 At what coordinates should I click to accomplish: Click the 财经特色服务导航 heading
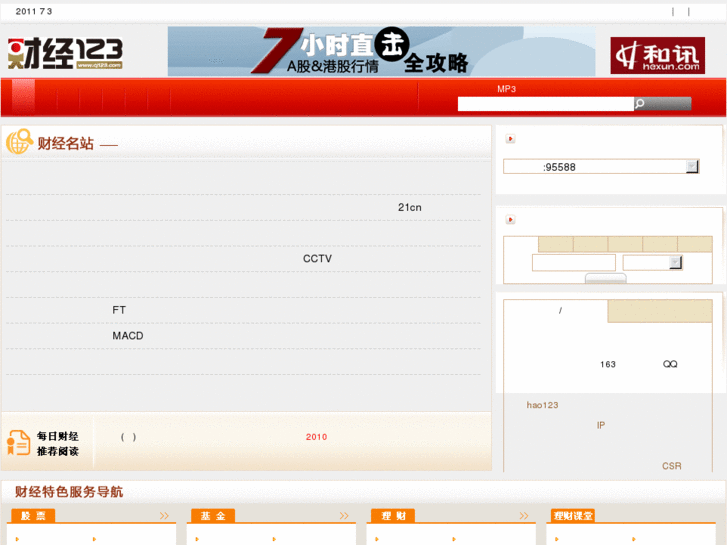69,492
